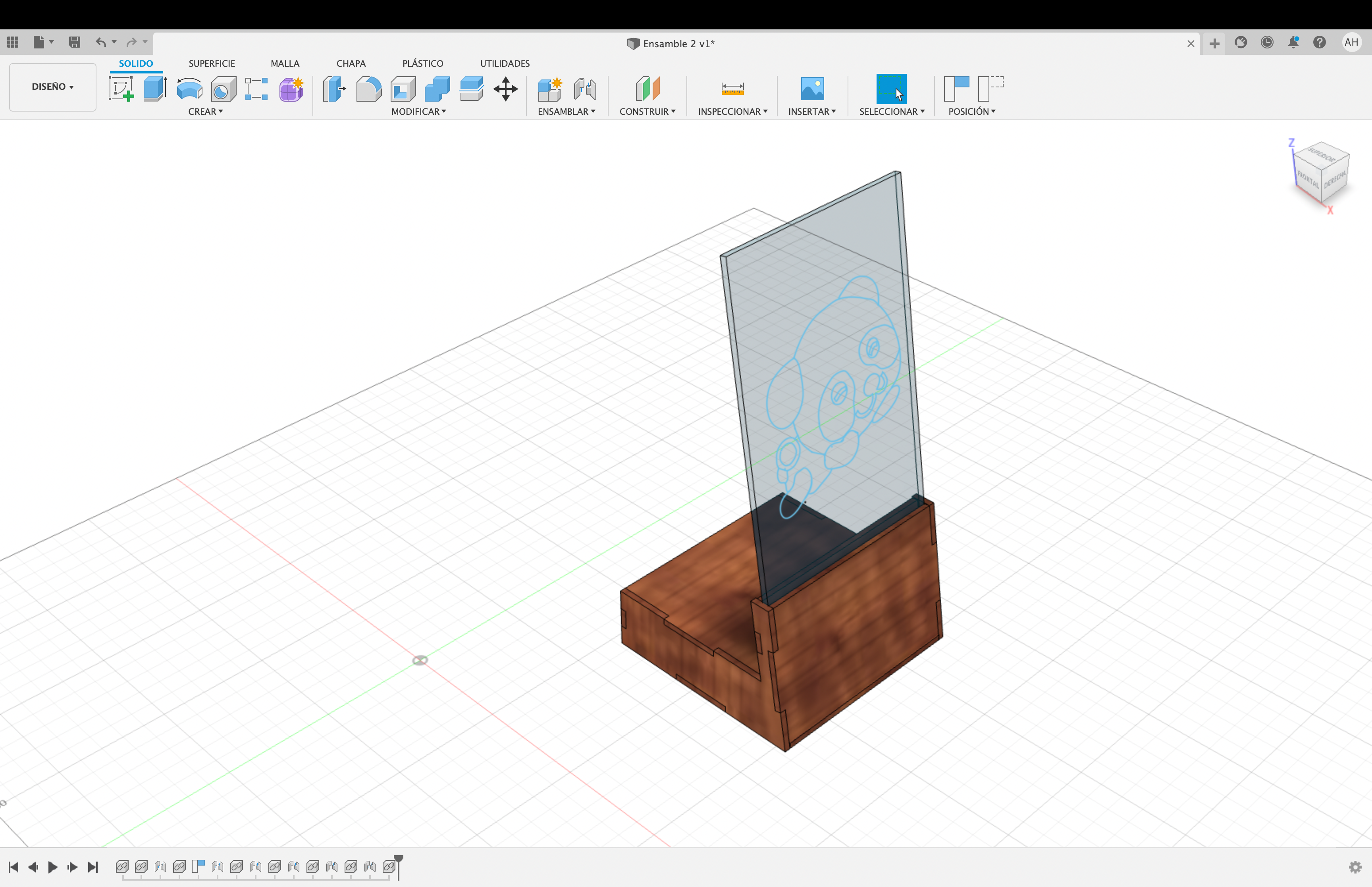The image size is (1372, 887).
Task: Select the New Component tool
Action: coord(550,89)
